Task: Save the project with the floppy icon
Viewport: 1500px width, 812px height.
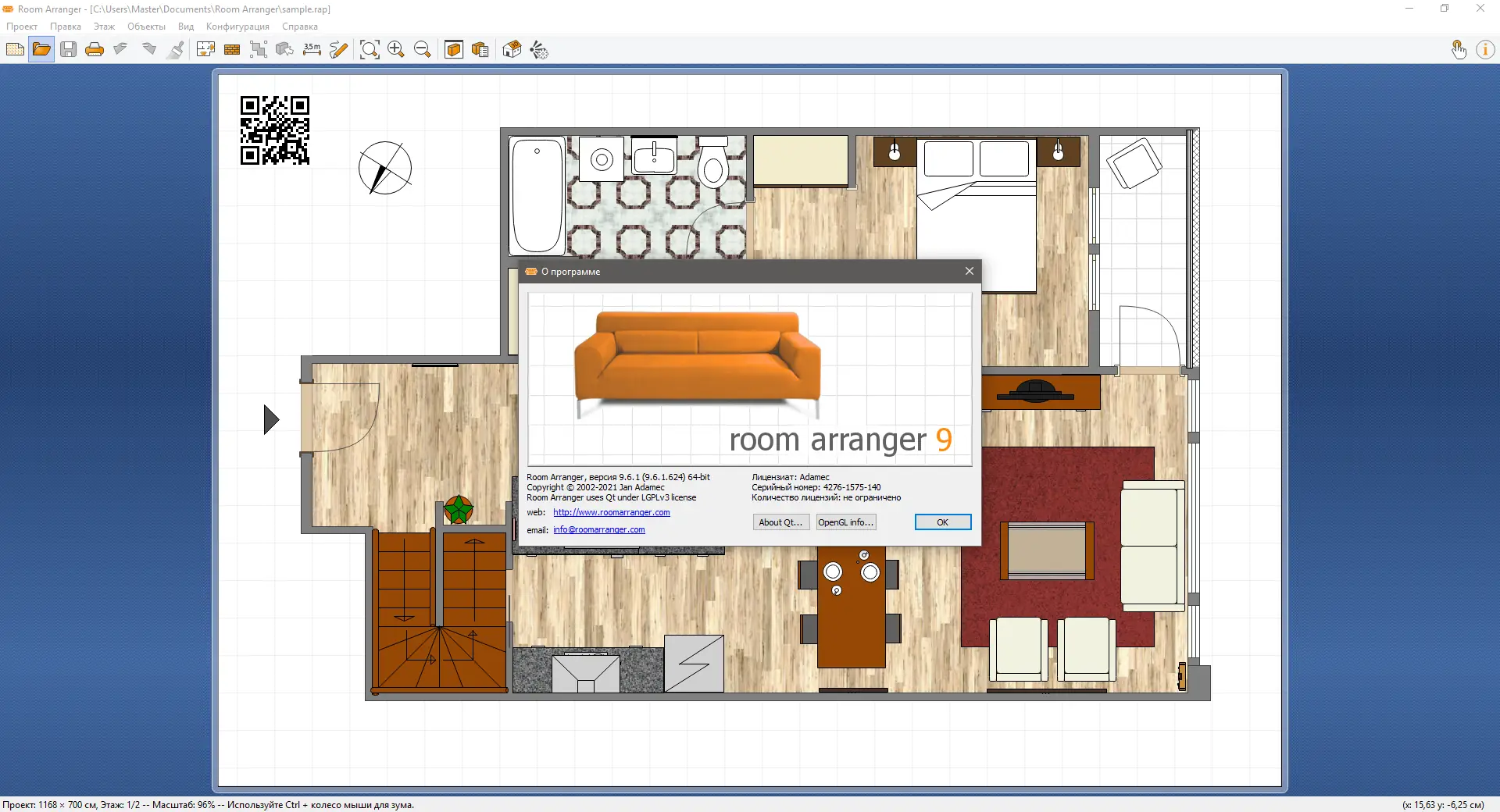Action: point(68,50)
